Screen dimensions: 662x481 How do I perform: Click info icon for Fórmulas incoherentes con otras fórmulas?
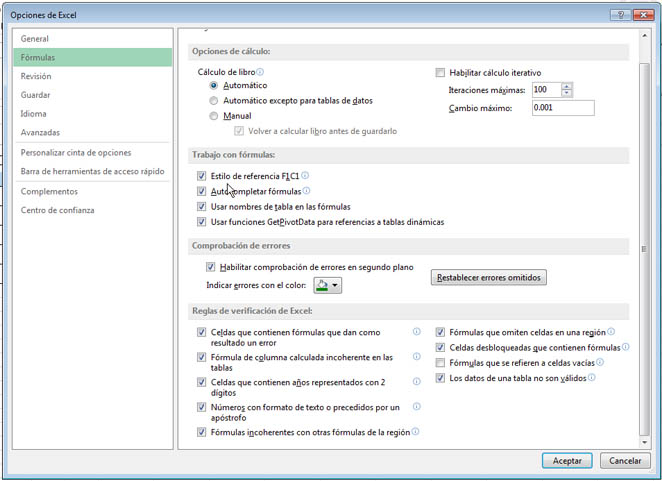[416, 432]
